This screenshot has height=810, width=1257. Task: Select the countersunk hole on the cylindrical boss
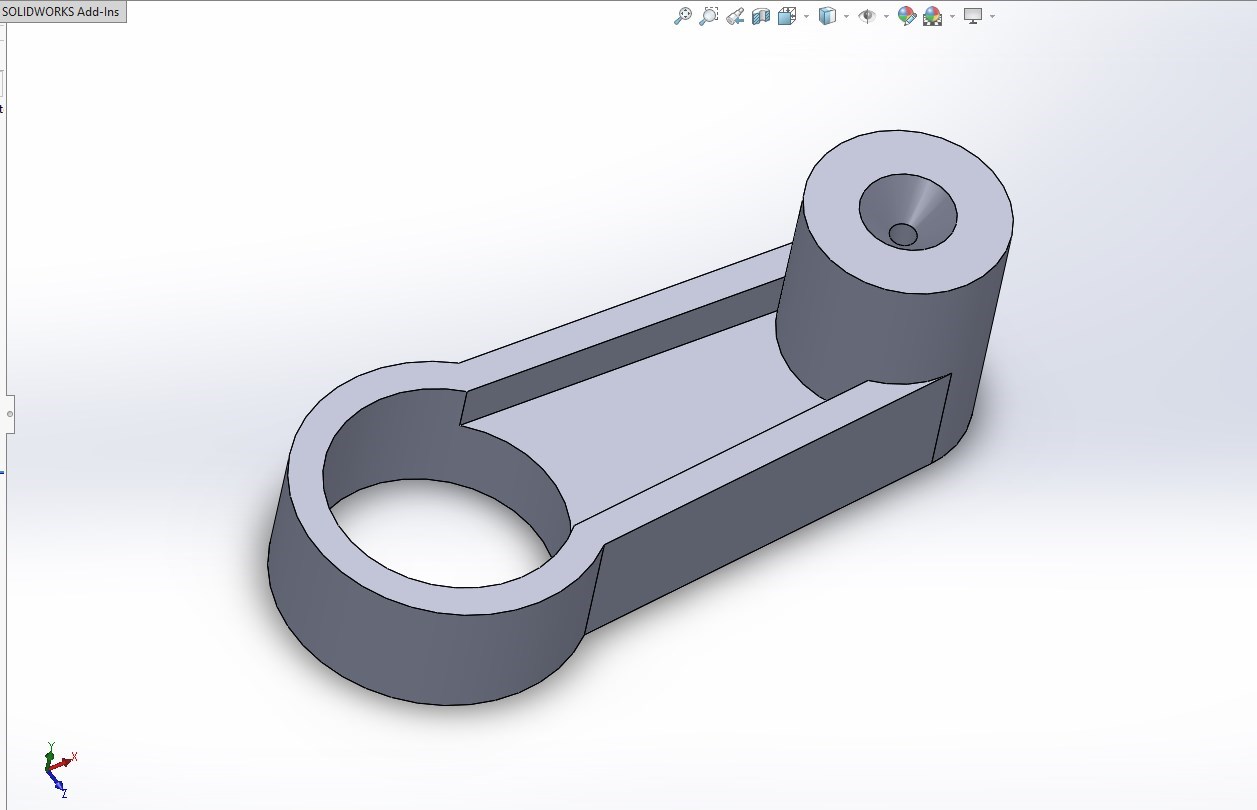pyautogui.click(x=908, y=212)
